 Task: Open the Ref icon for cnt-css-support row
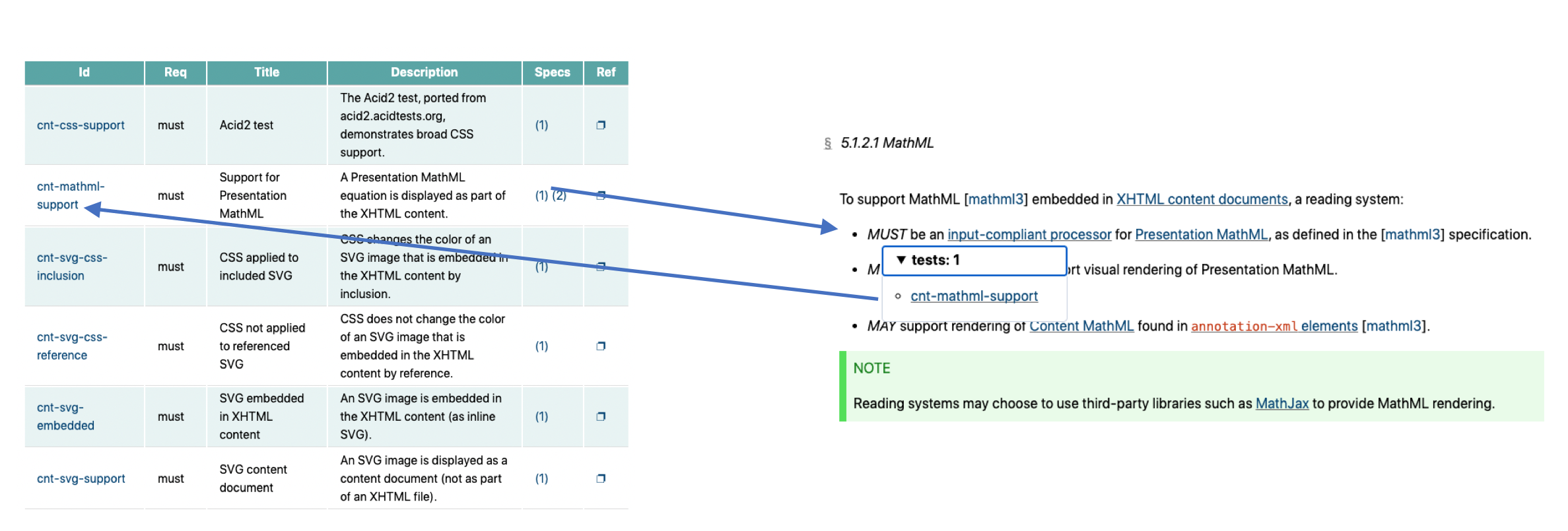(x=601, y=125)
